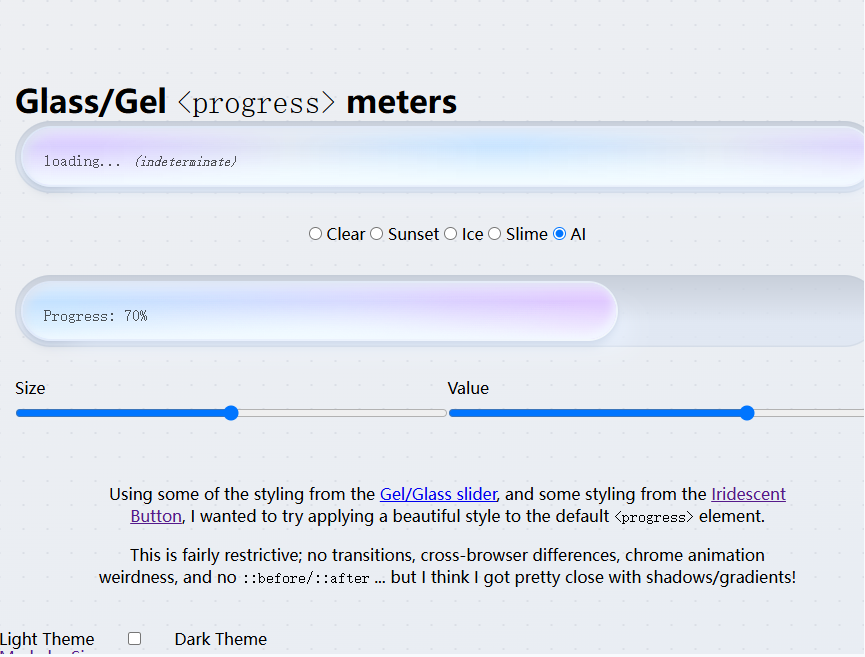Click the Glass/Gel progress meters heading

[x=236, y=102]
